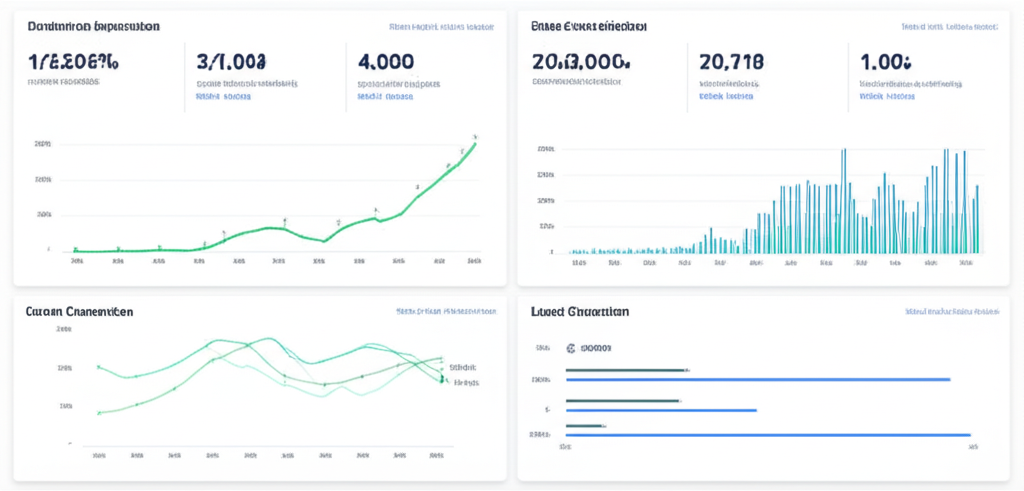
Task: Click the first legend entry of the multi-line chart
Action: click(462, 367)
